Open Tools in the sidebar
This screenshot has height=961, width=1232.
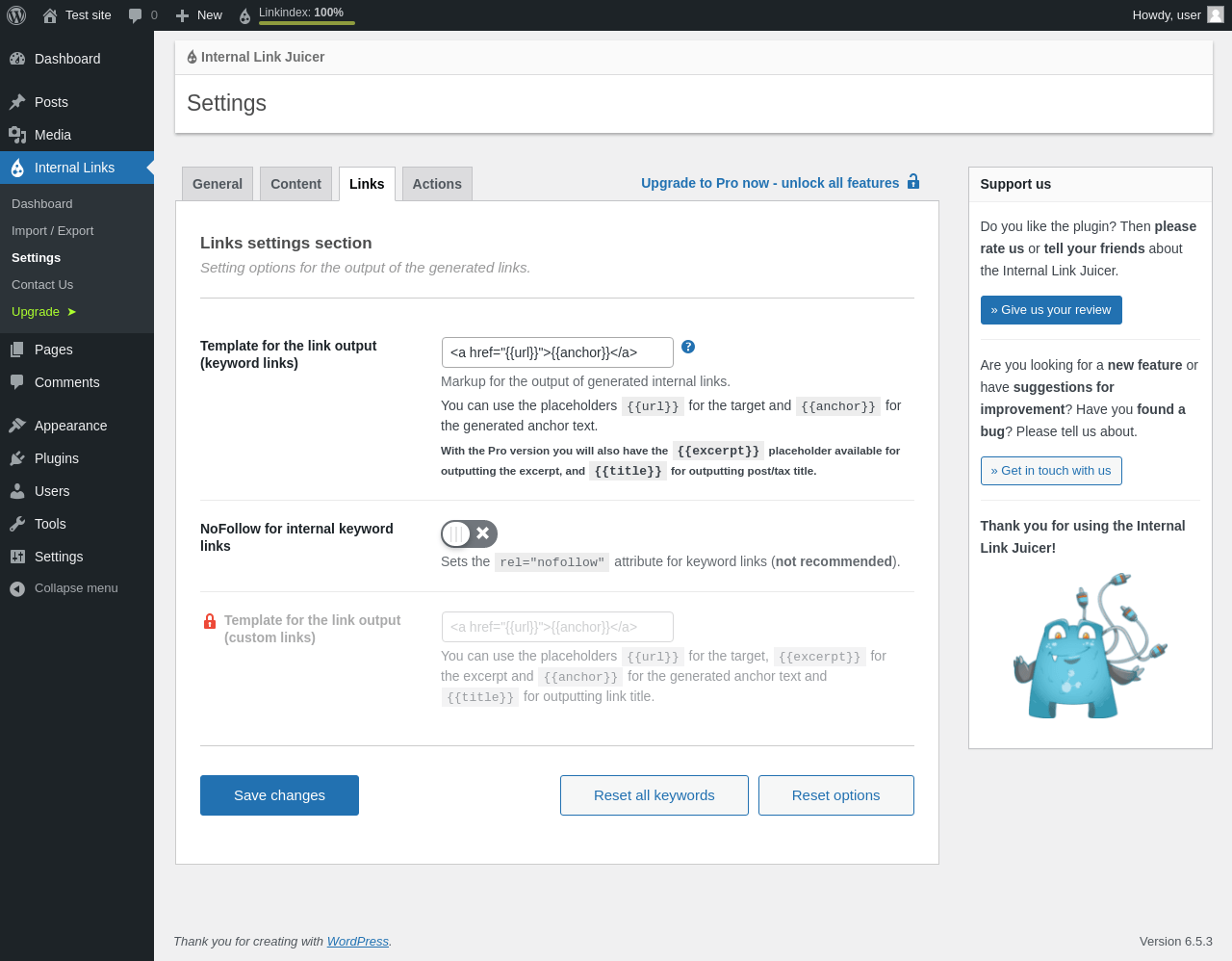pos(77,524)
